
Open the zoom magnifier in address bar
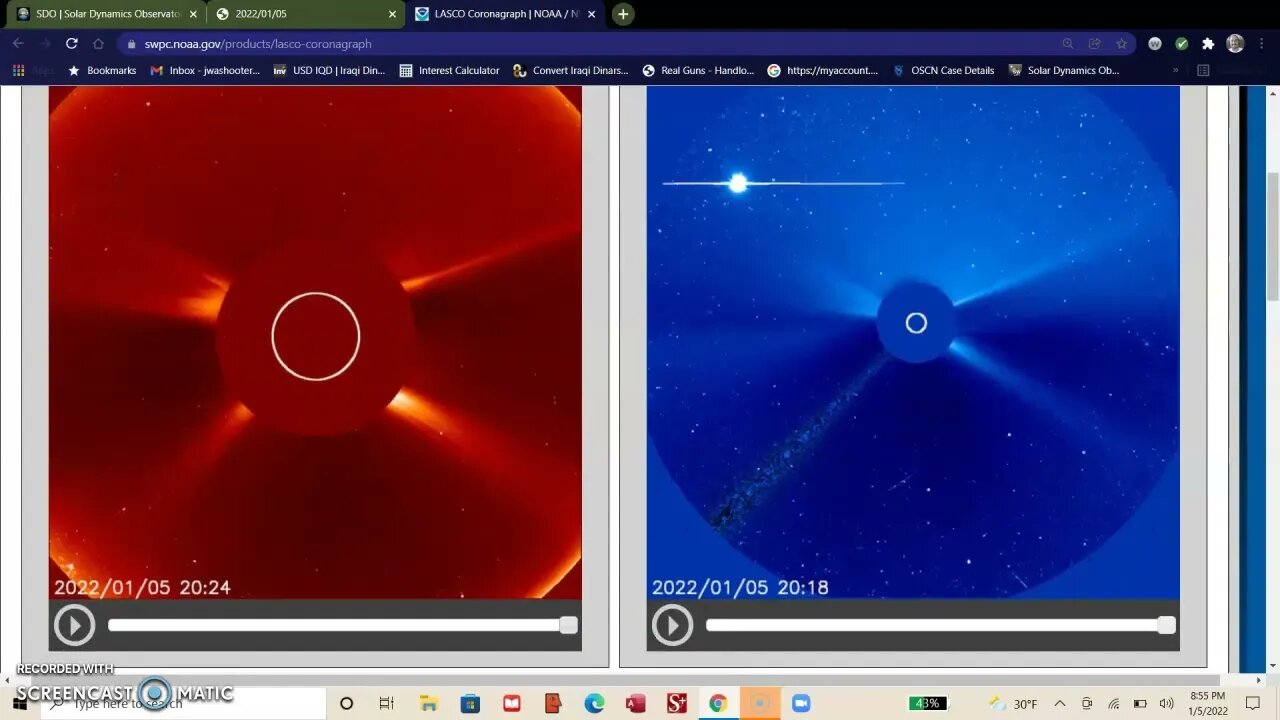pos(1068,44)
